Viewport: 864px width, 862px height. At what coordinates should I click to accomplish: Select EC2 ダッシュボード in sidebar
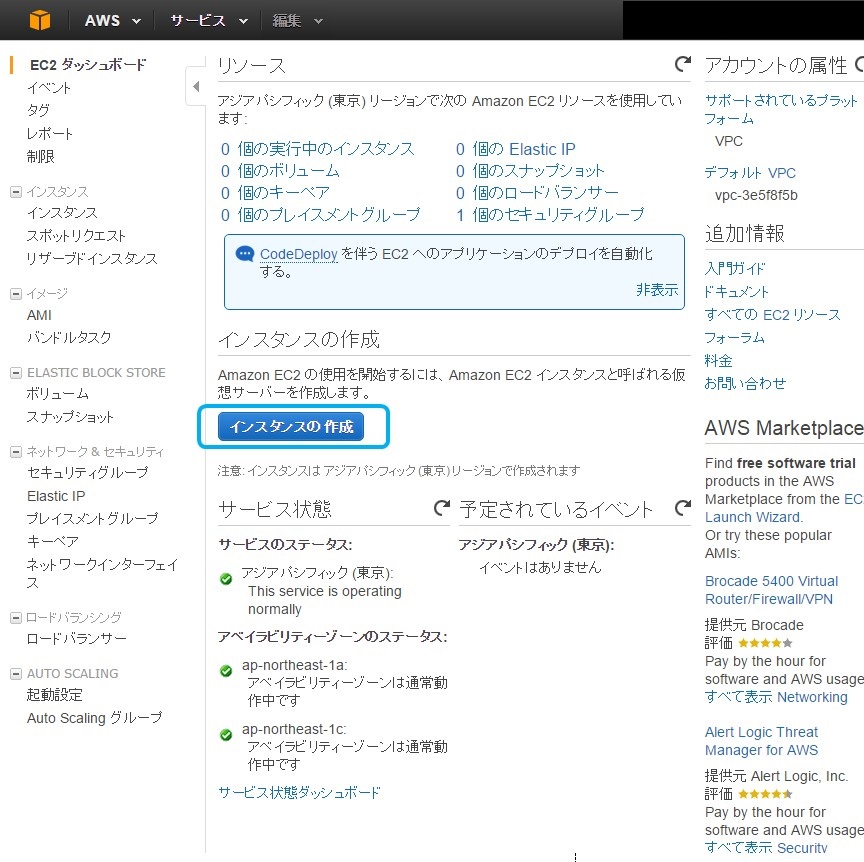point(88,65)
